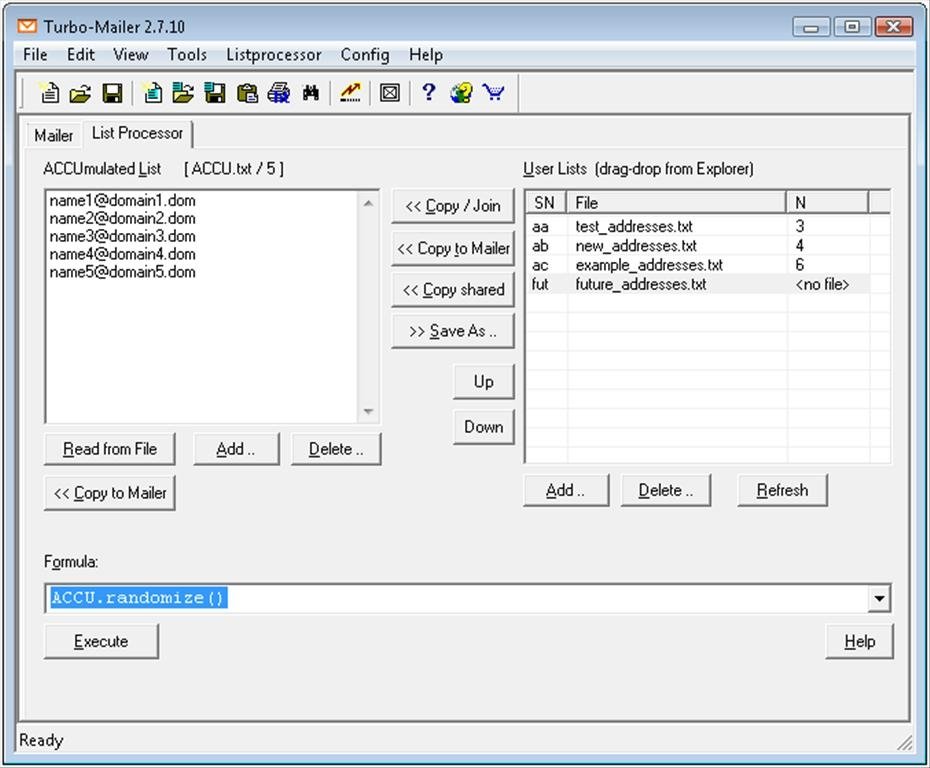This screenshot has height=768, width=930.
Task: Click Delete .. under ACCUmulated List
Action: tap(336, 449)
